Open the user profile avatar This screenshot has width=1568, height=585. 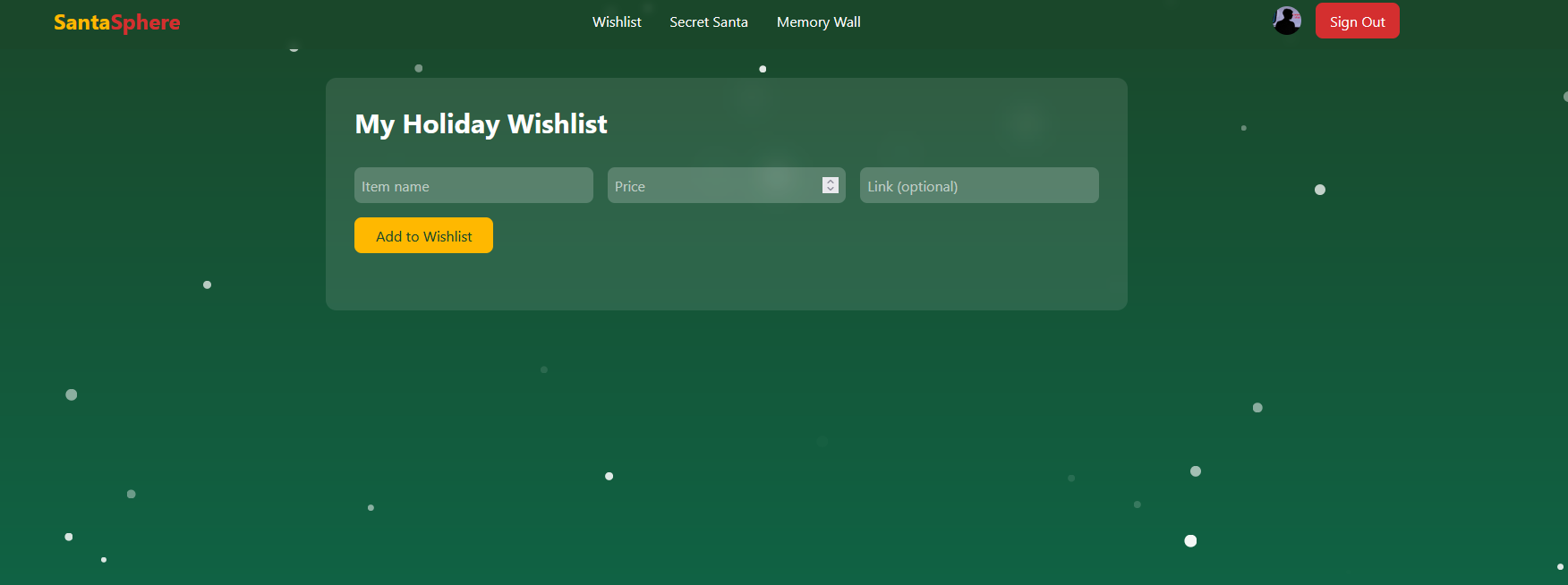[1287, 21]
